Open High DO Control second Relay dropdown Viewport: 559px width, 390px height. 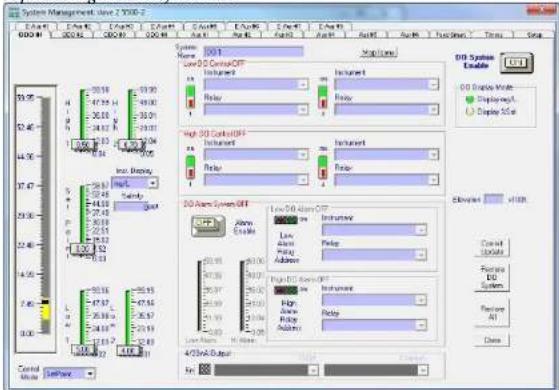click(x=433, y=180)
